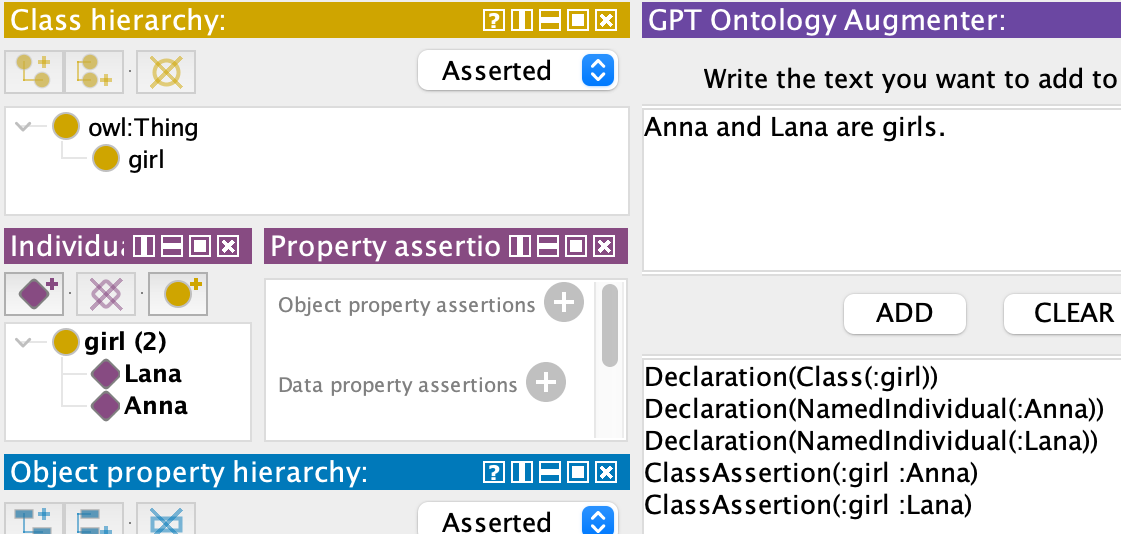Add sibling class icon in Class hierarchy
Screen dimensions: 1121x534
click(x=94, y=71)
